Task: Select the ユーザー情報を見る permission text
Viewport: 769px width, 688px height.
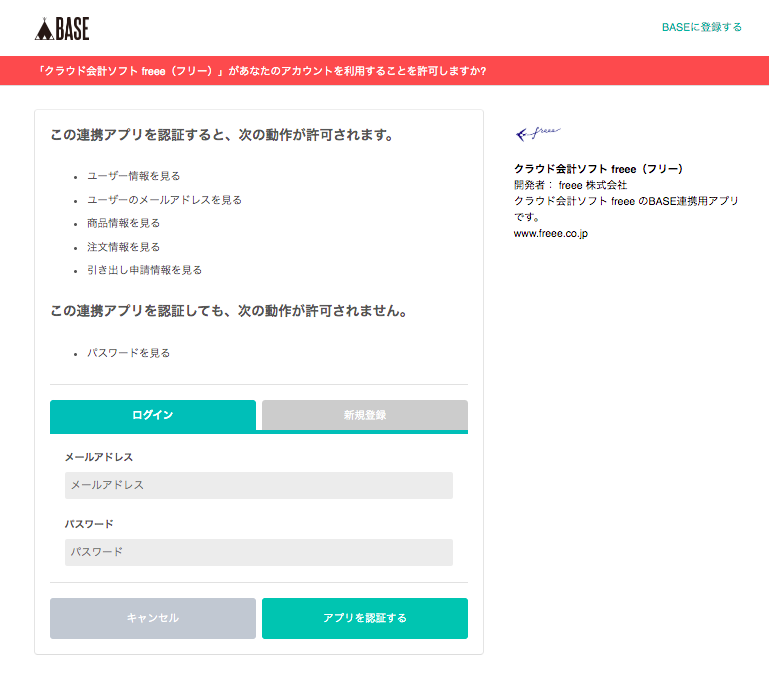Action: click(x=133, y=176)
